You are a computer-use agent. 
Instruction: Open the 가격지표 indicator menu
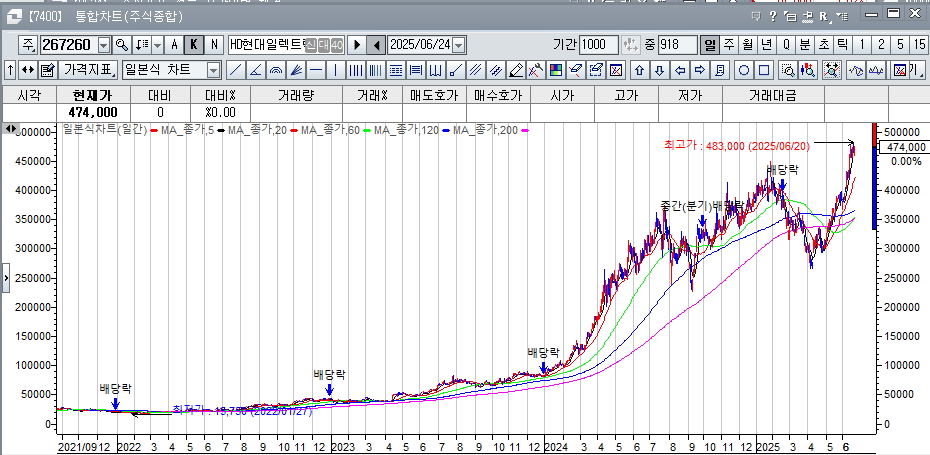click(88, 70)
